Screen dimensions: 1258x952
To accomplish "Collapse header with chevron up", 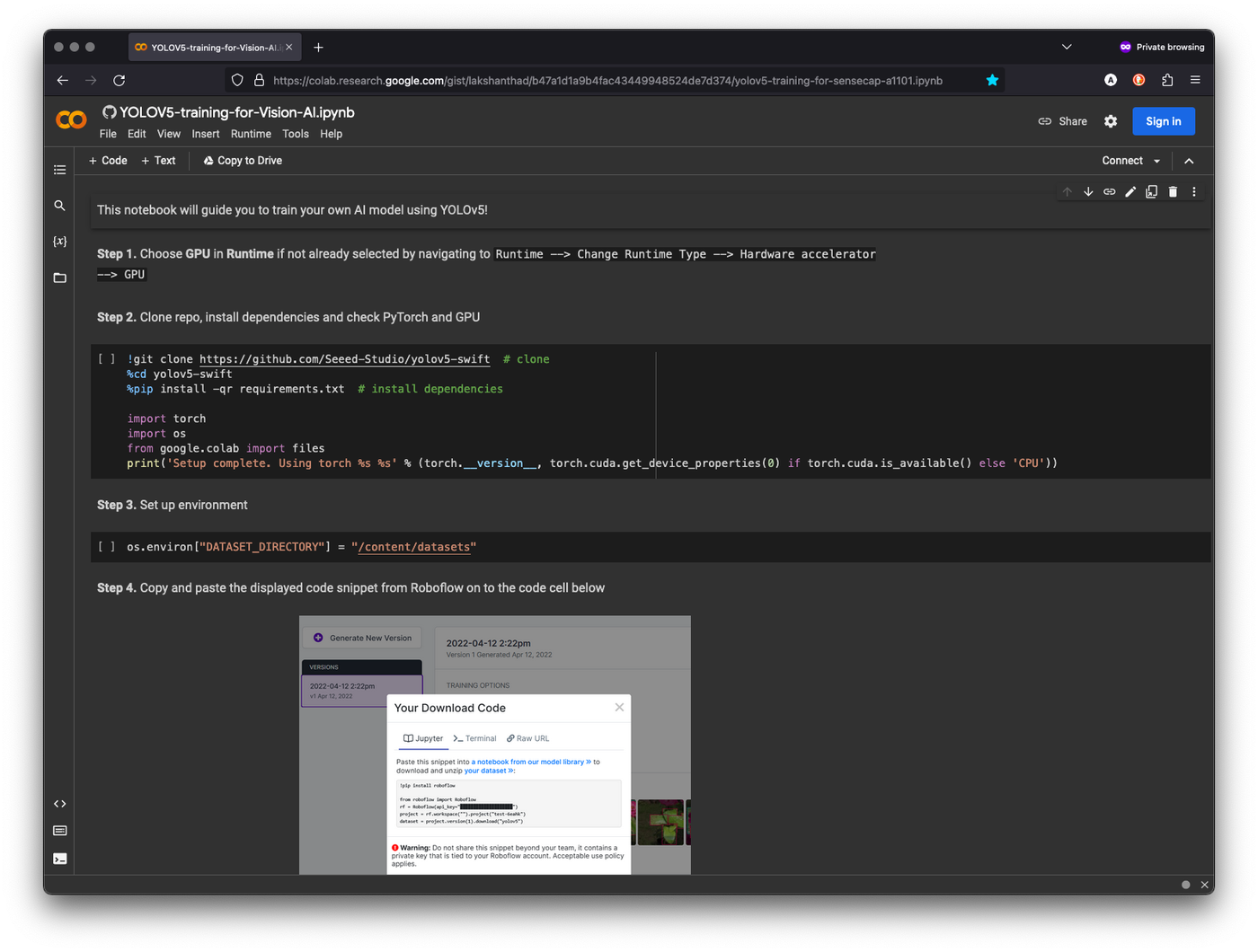I will [1189, 161].
